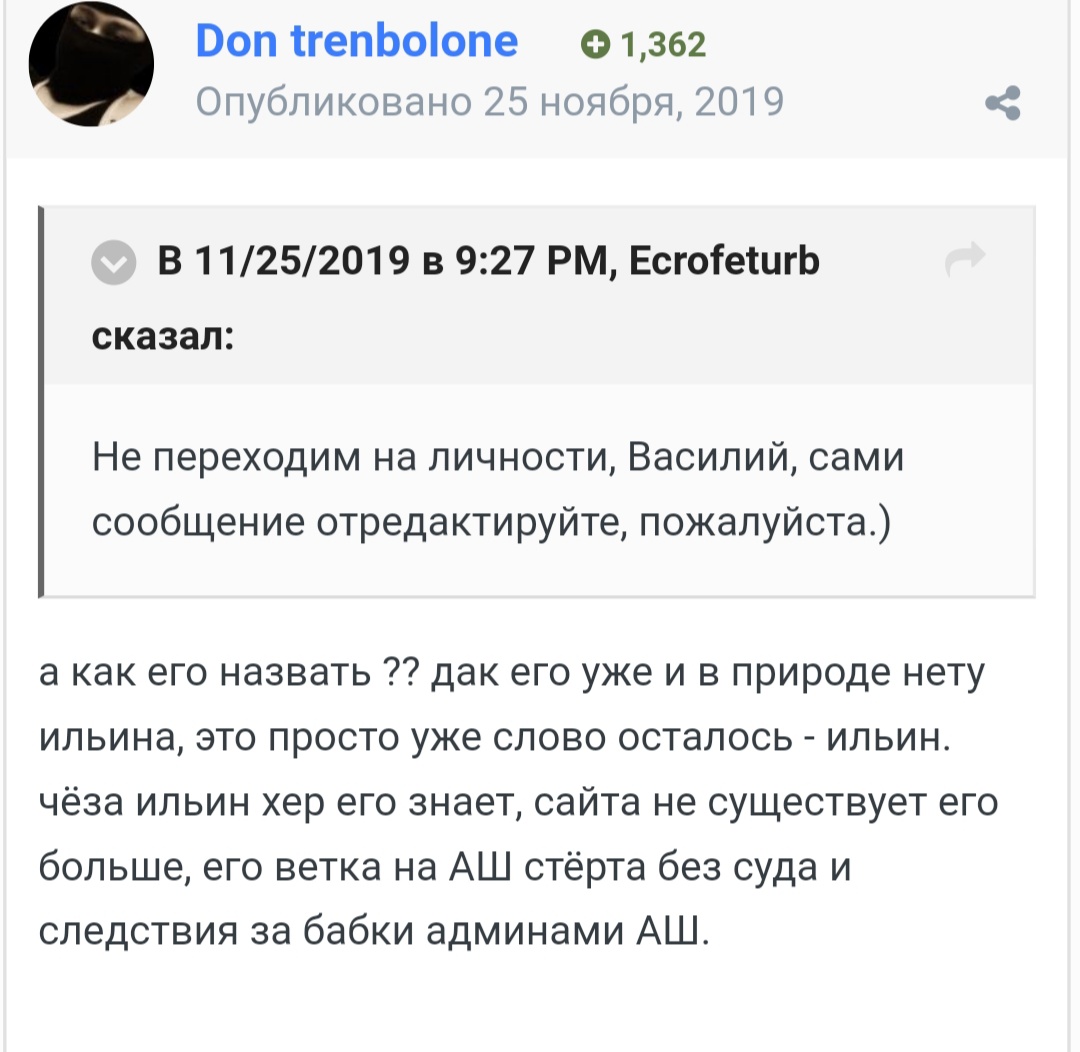This screenshot has height=1052, width=1080.
Task: Select the reply arrow icon inside the quote block
Action: (966, 258)
